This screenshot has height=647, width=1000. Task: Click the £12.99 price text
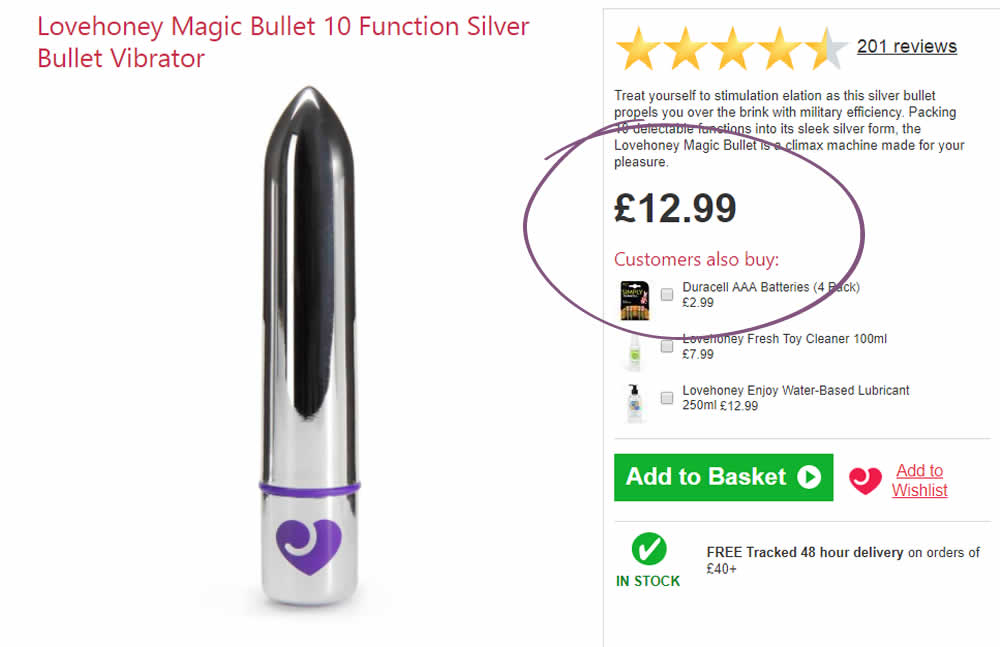(675, 208)
